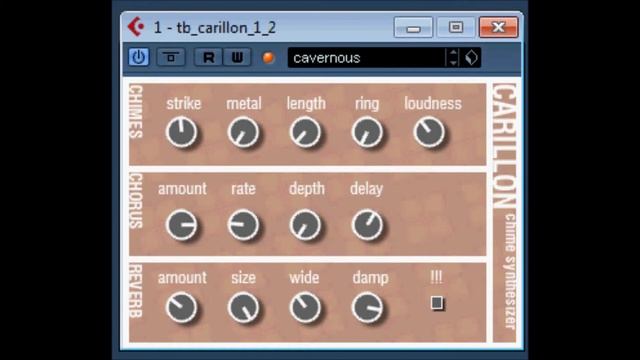The height and width of the screenshot is (360, 640).
Task: Step to next preset with down arrow
Action: [453, 62]
